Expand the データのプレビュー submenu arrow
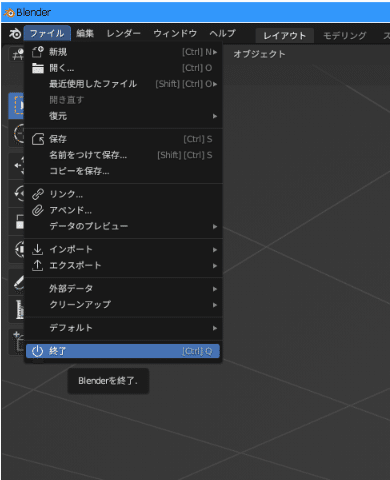 click(215, 227)
